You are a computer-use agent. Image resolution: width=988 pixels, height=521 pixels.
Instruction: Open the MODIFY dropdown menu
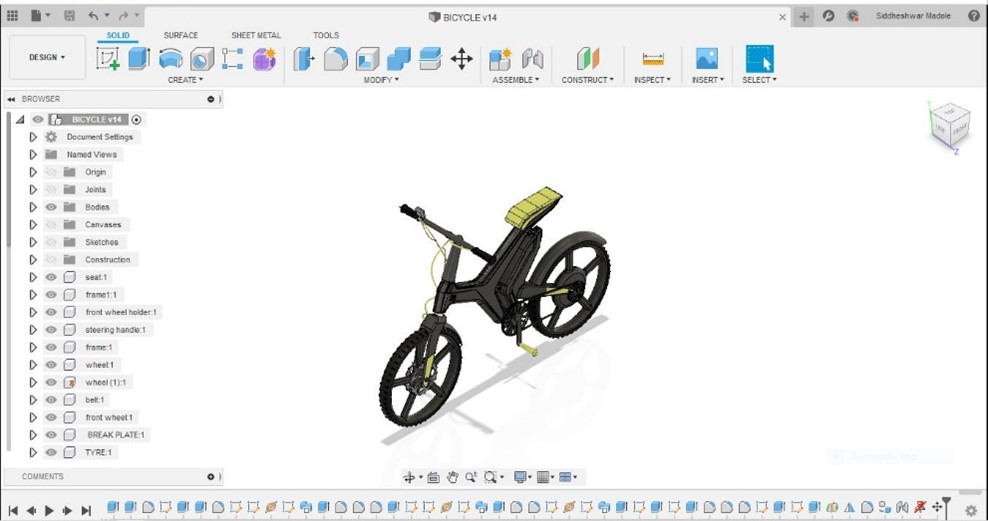tap(381, 80)
